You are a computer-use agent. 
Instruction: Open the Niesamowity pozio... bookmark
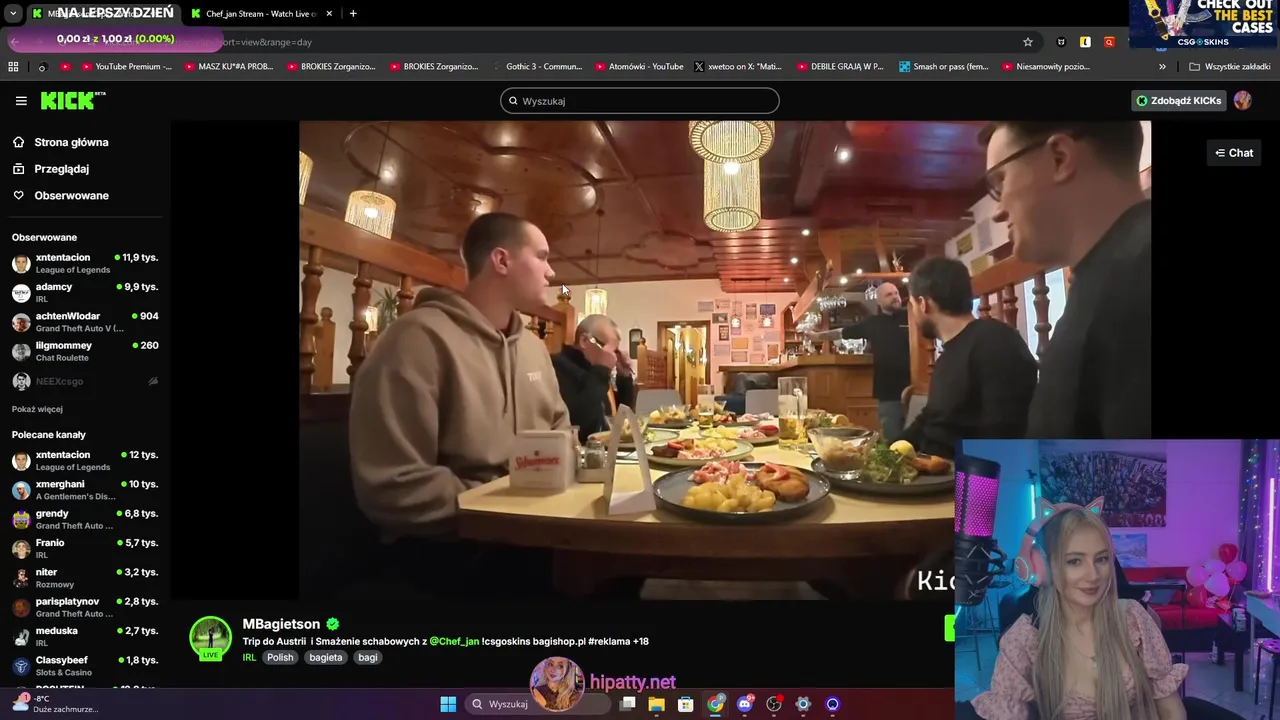coord(1045,67)
